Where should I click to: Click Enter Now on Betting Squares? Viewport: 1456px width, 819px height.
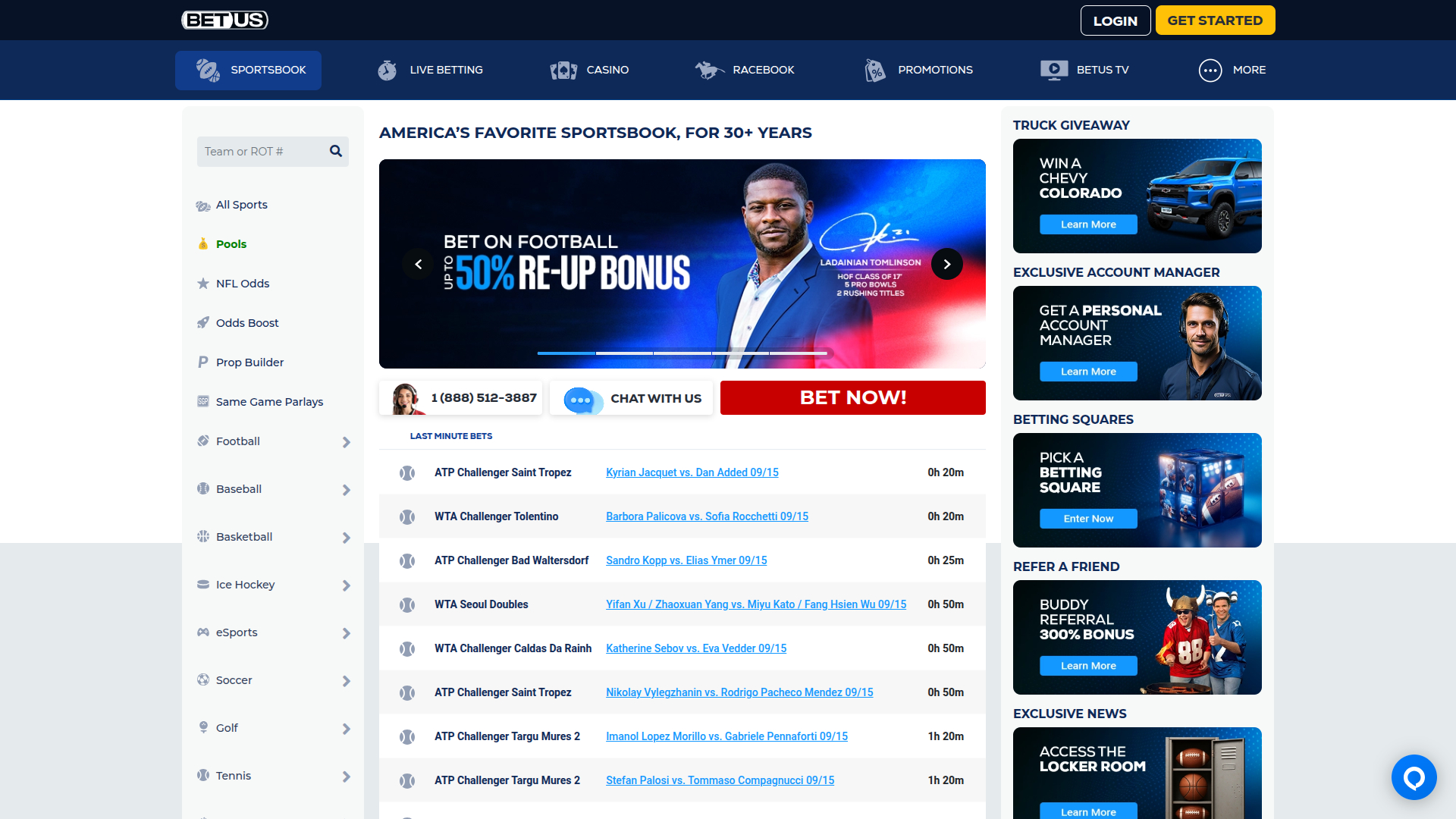1087,519
